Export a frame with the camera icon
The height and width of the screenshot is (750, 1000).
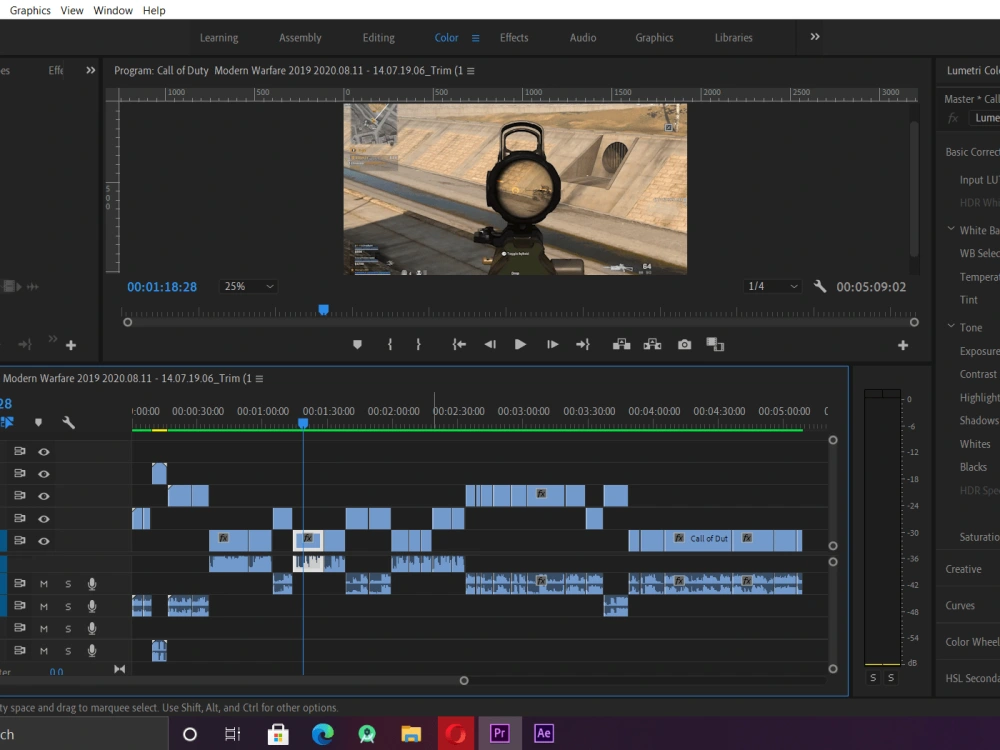tap(684, 345)
